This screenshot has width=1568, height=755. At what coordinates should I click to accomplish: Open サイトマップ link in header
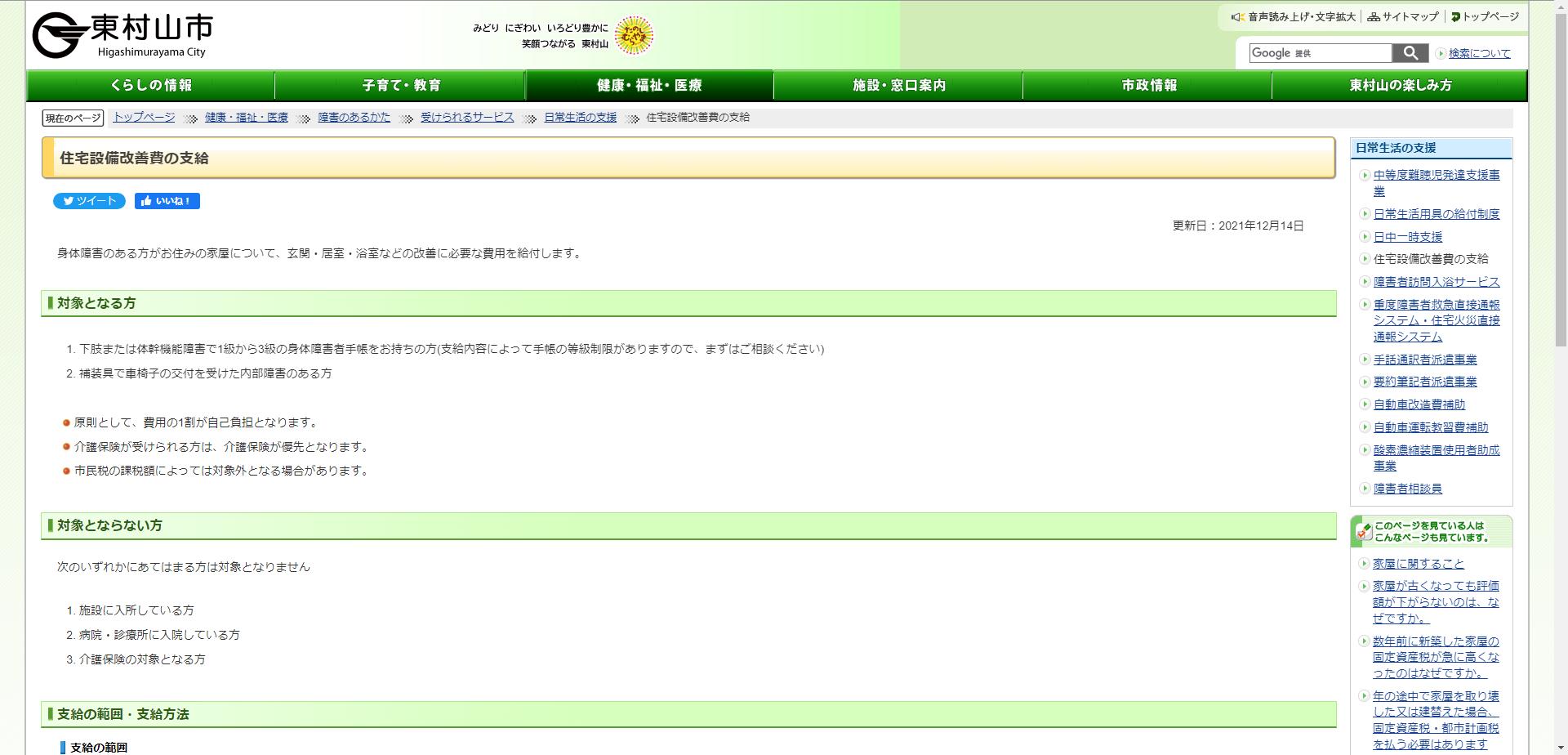1403,16
